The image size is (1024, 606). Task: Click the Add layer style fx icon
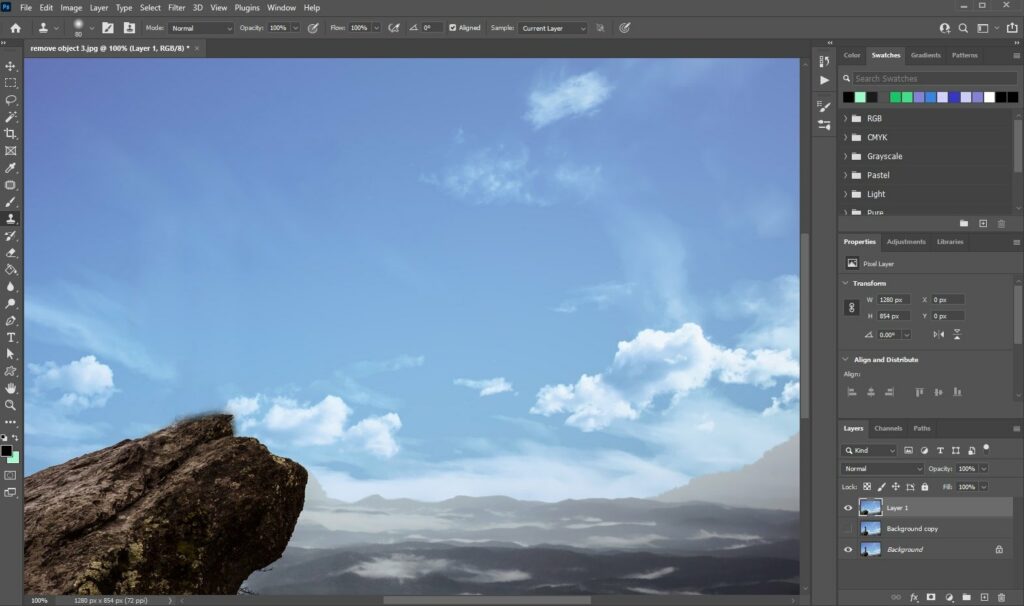914,598
